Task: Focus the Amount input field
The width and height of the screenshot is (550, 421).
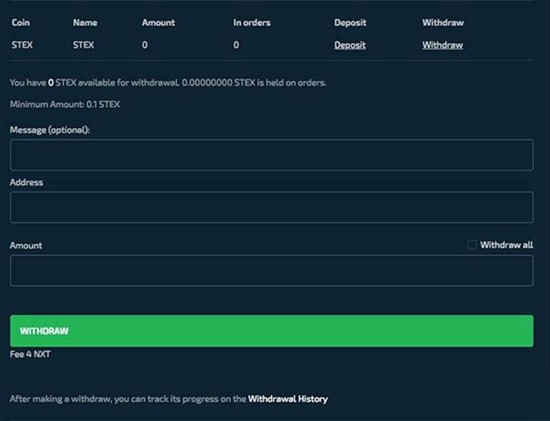Action: [x=272, y=270]
